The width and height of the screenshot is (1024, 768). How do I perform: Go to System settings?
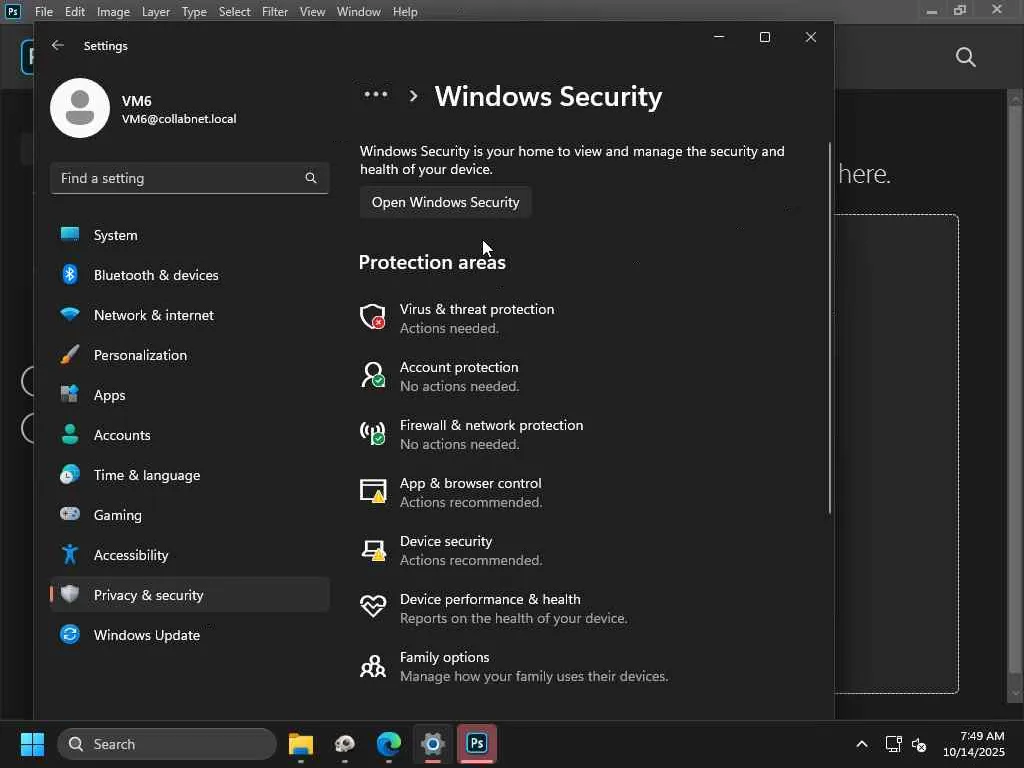(189, 234)
